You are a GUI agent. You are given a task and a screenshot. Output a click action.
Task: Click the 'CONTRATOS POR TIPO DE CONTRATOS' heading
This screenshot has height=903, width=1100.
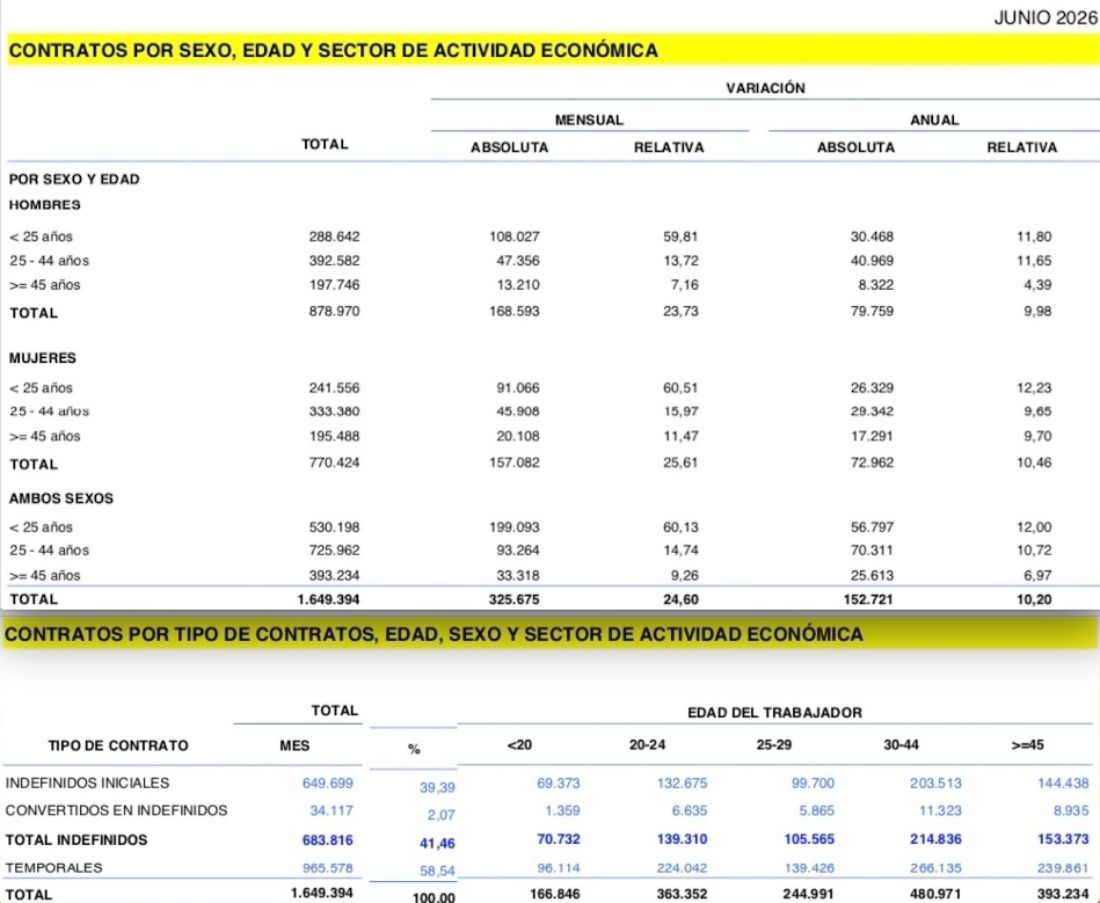tap(434, 634)
